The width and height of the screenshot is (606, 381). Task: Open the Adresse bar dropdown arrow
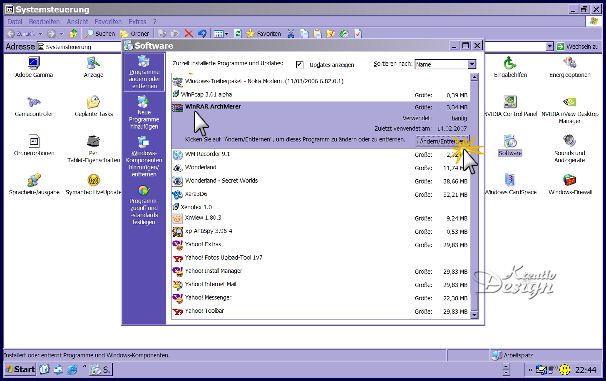click(x=550, y=47)
